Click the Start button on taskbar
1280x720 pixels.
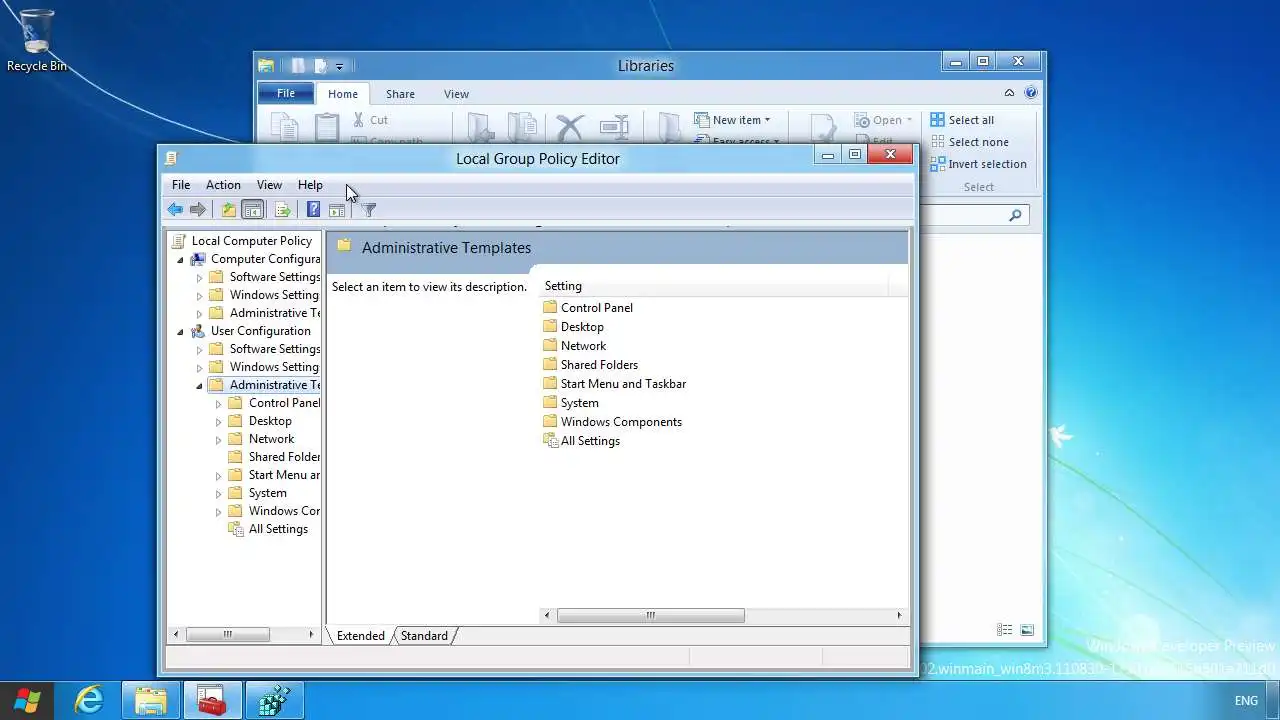(x=27, y=701)
